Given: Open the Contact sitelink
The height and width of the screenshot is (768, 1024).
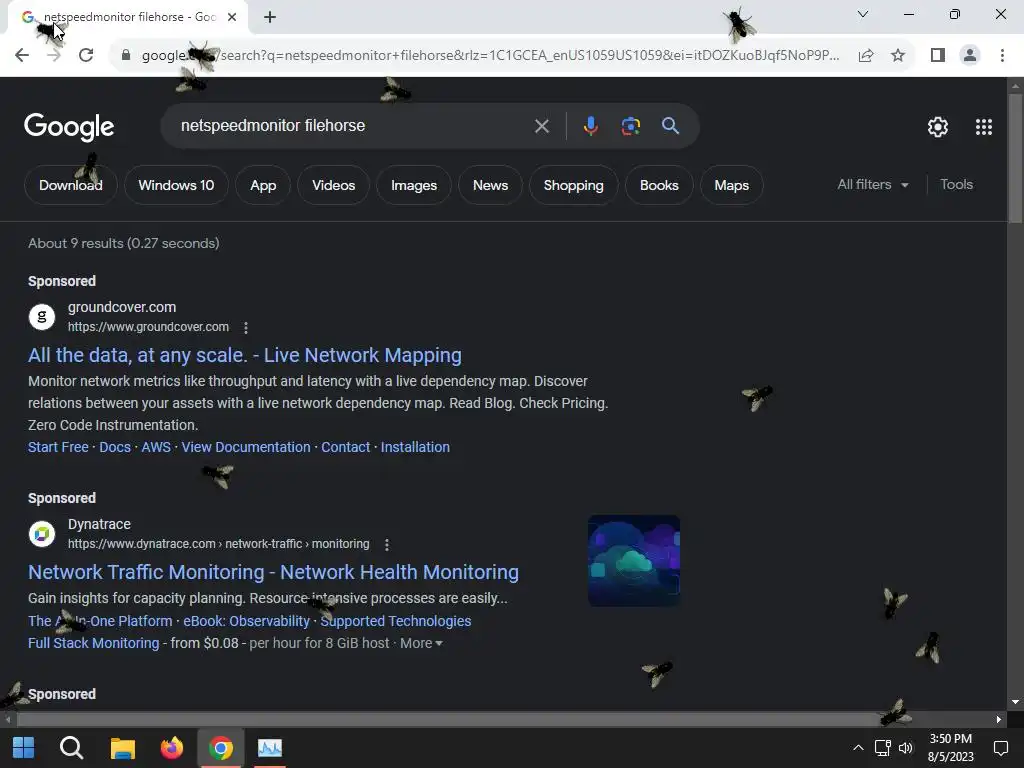Looking at the screenshot, I should point(345,447).
